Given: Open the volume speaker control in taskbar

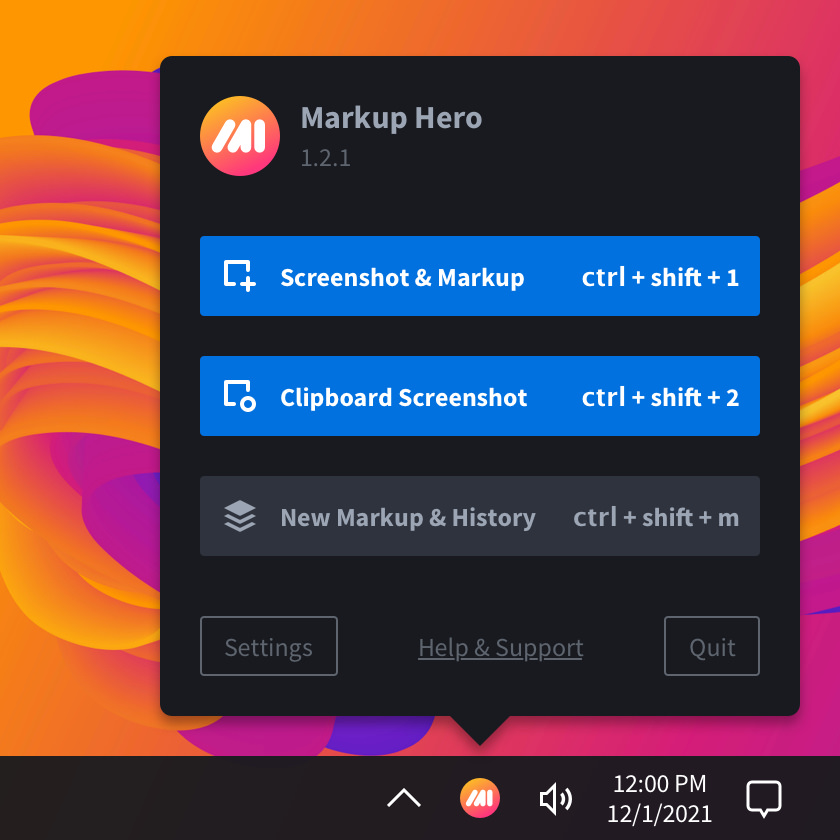Looking at the screenshot, I should [x=556, y=798].
